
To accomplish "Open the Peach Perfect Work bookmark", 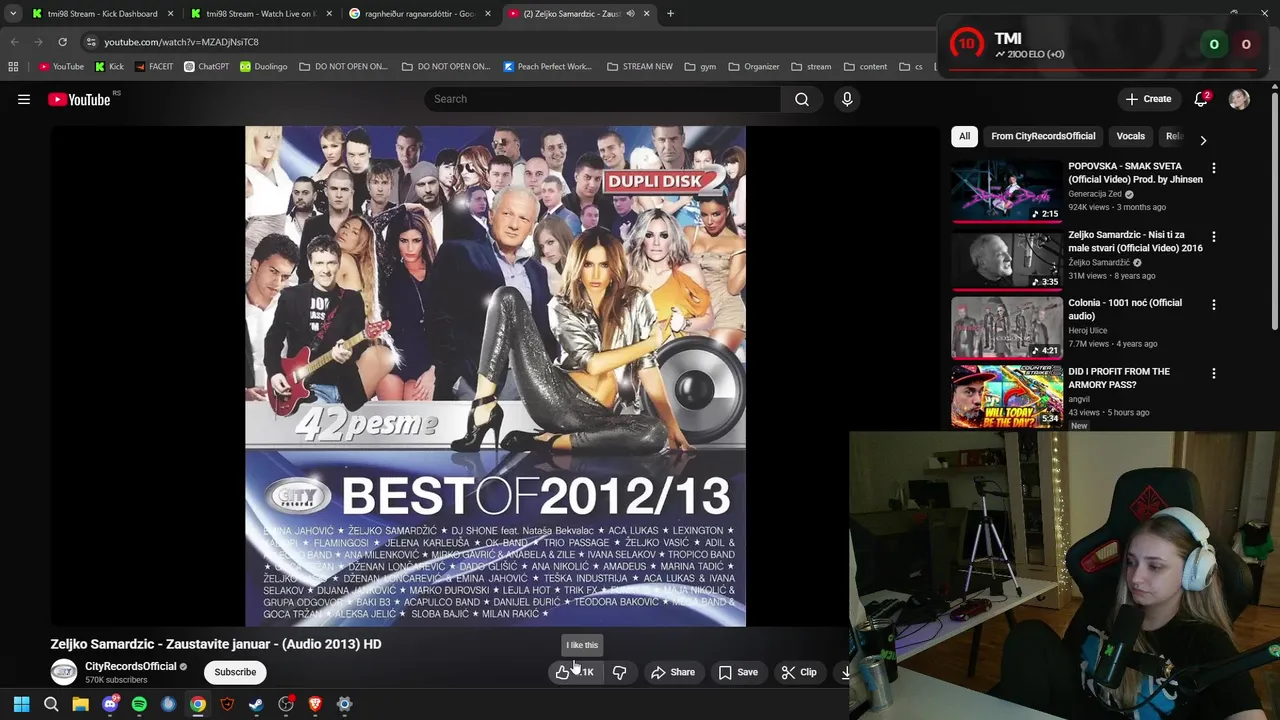I will tap(547, 67).
